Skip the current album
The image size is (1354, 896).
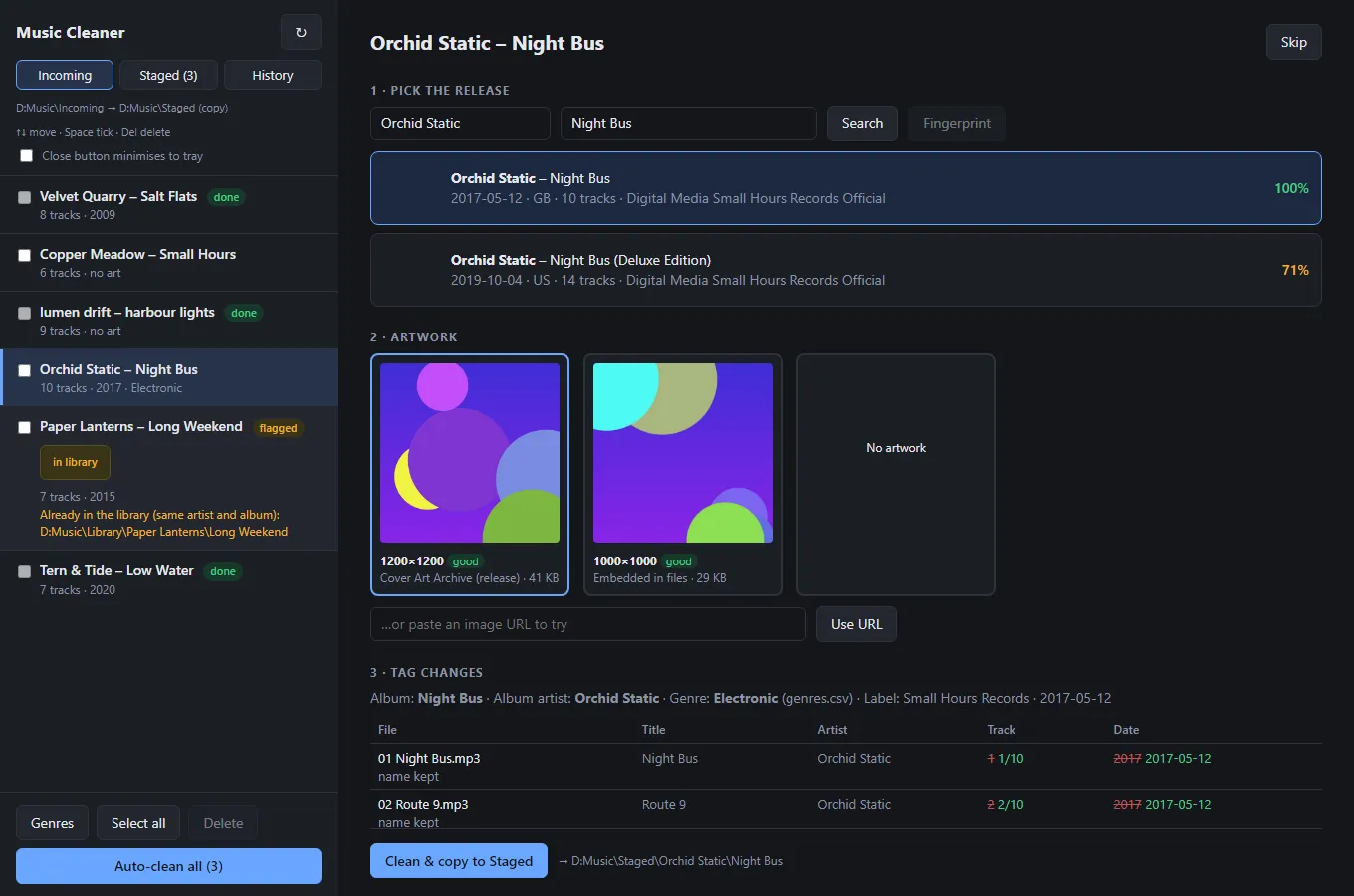[1294, 42]
